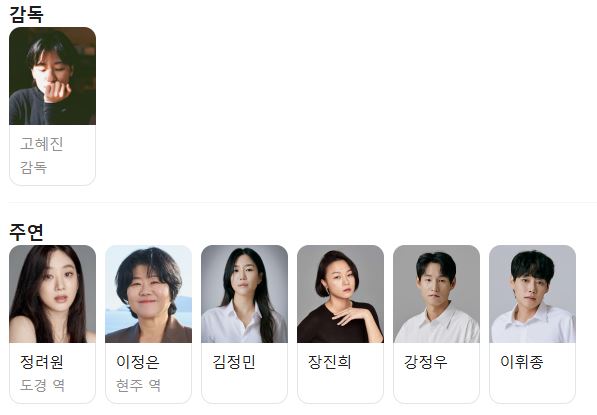The width and height of the screenshot is (597, 415).
Task: Click the 김정민 name link
Action: tap(234, 362)
